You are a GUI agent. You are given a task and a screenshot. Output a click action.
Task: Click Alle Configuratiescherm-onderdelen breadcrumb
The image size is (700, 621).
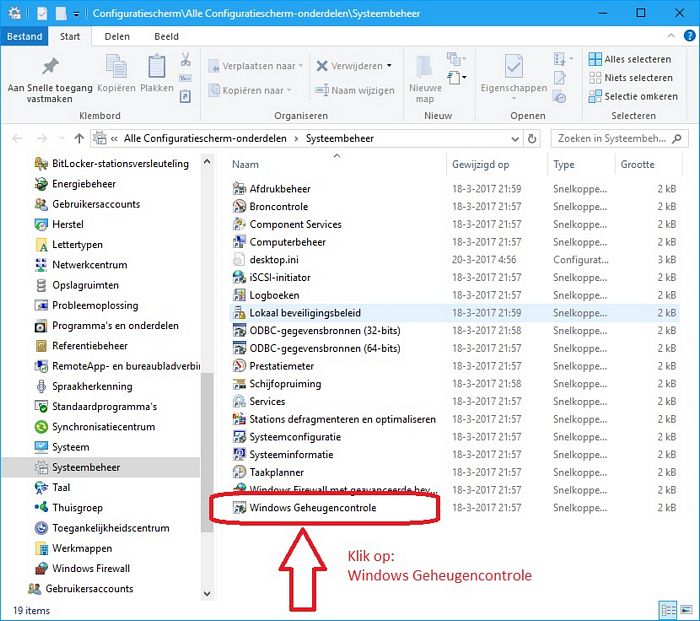point(205,139)
